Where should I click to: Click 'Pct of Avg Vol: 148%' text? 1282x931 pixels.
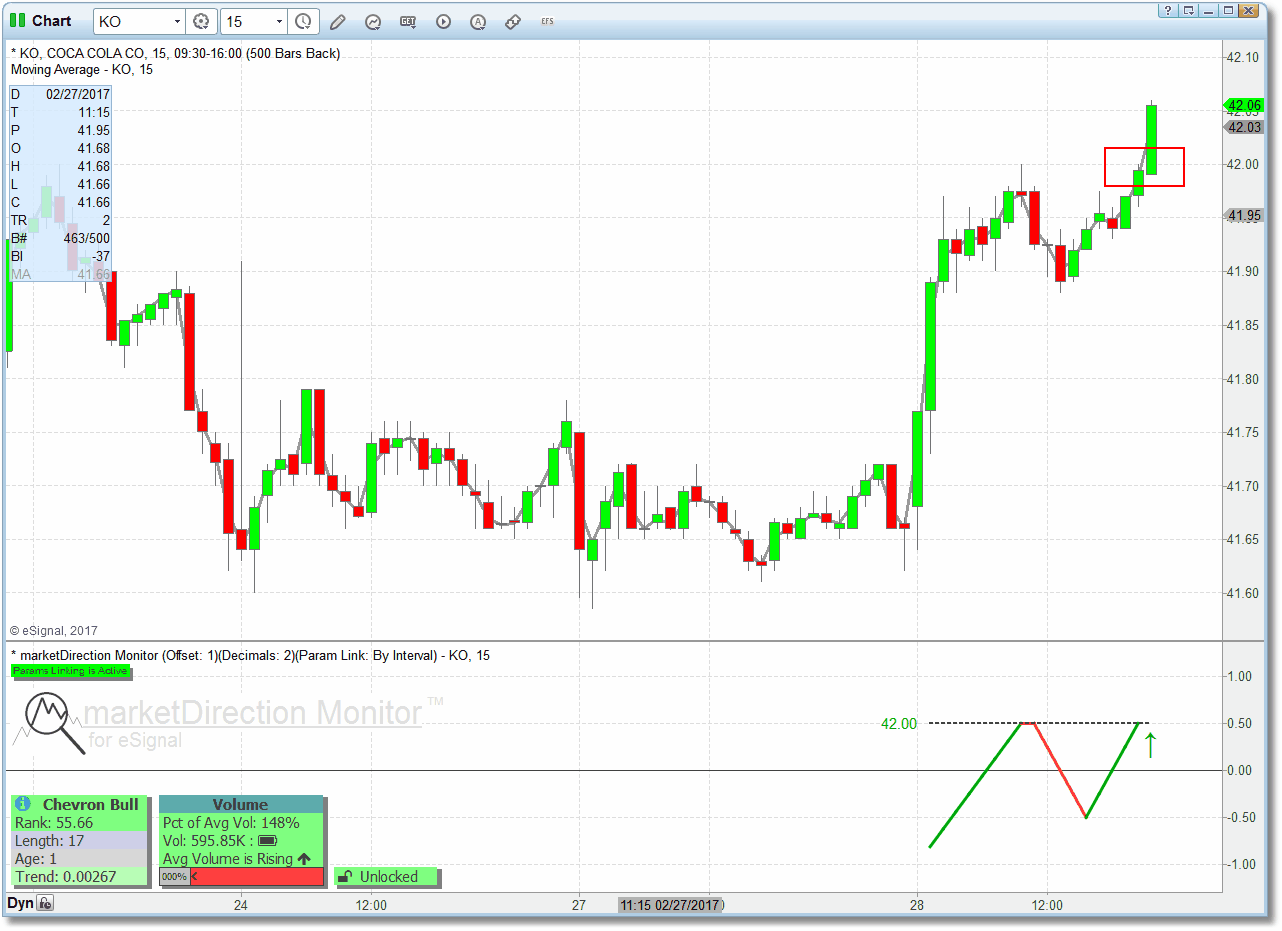[231, 823]
